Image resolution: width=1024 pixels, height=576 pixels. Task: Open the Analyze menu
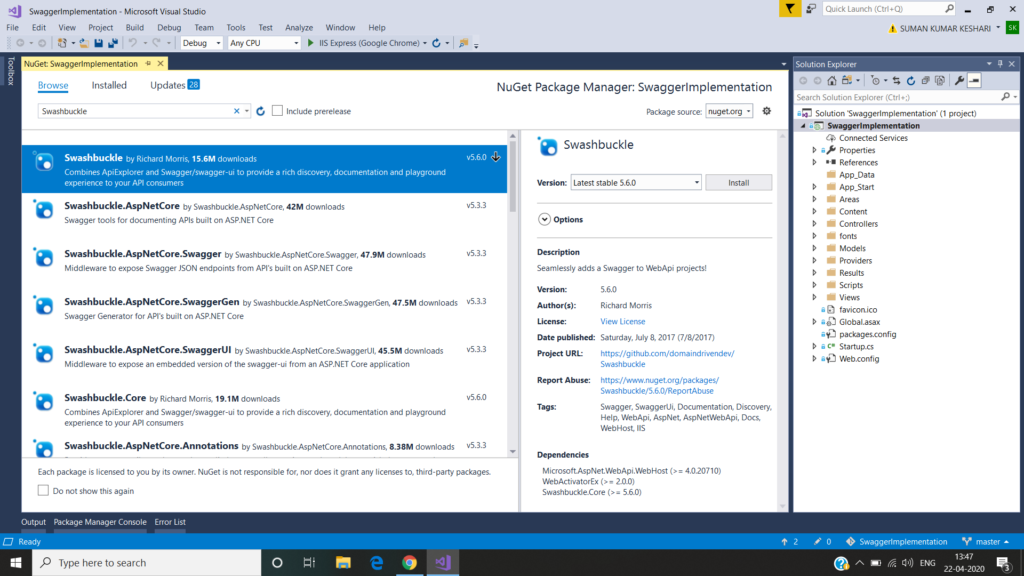click(298, 27)
